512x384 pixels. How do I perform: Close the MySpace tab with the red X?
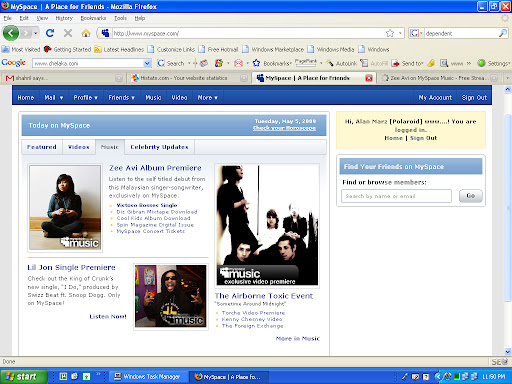(369, 78)
